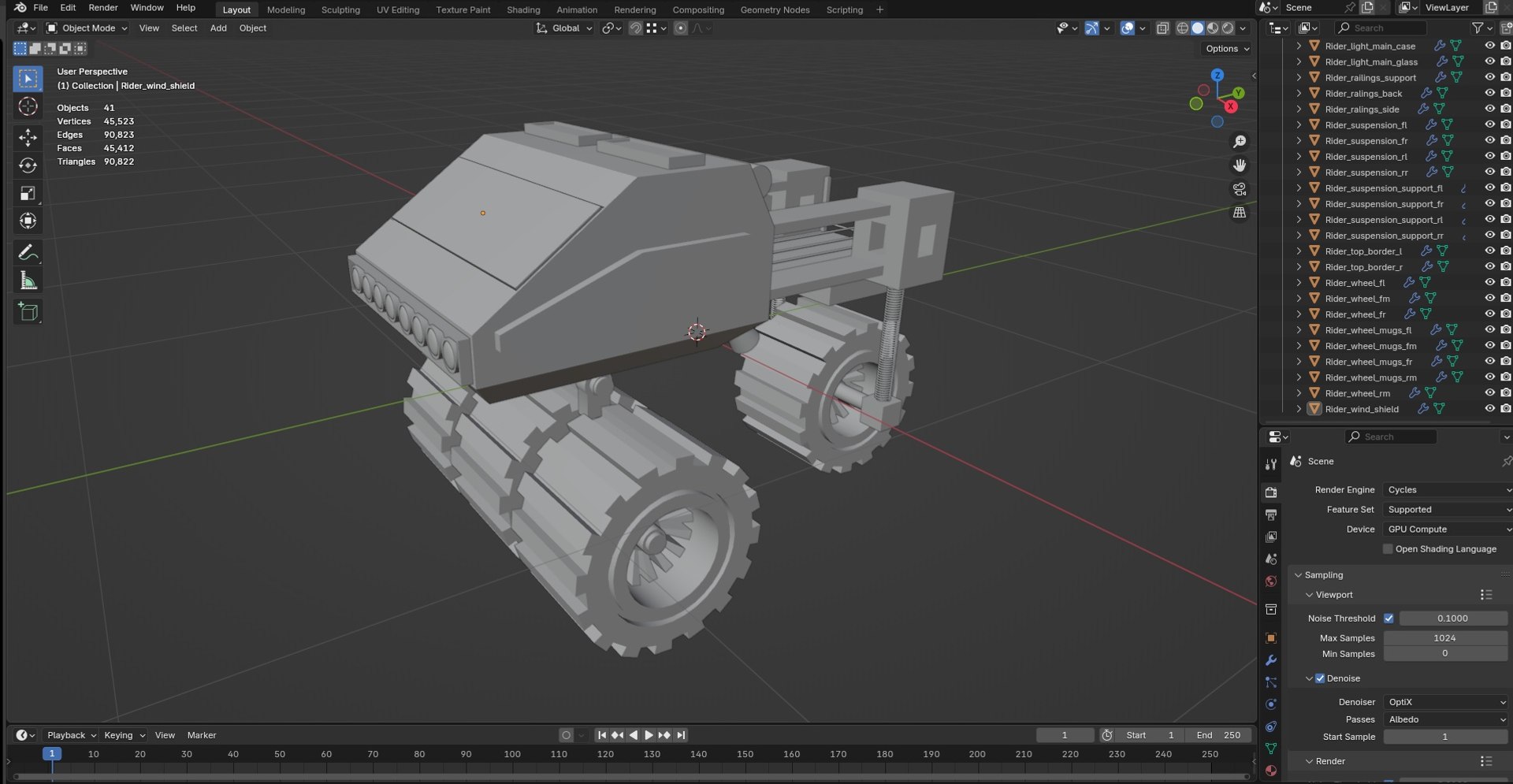The width and height of the screenshot is (1513, 784).
Task: Enable Open Shading Language checkbox
Action: [1388, 549]
